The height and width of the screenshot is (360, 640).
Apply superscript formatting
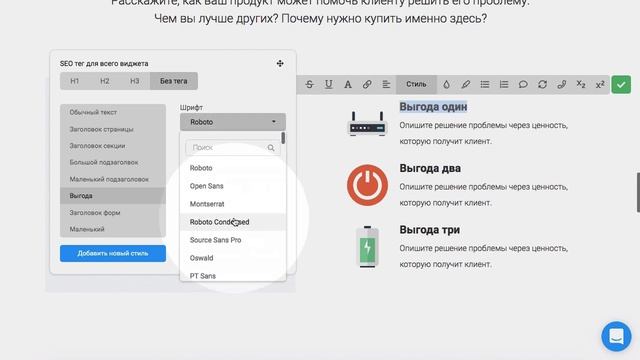600,84
